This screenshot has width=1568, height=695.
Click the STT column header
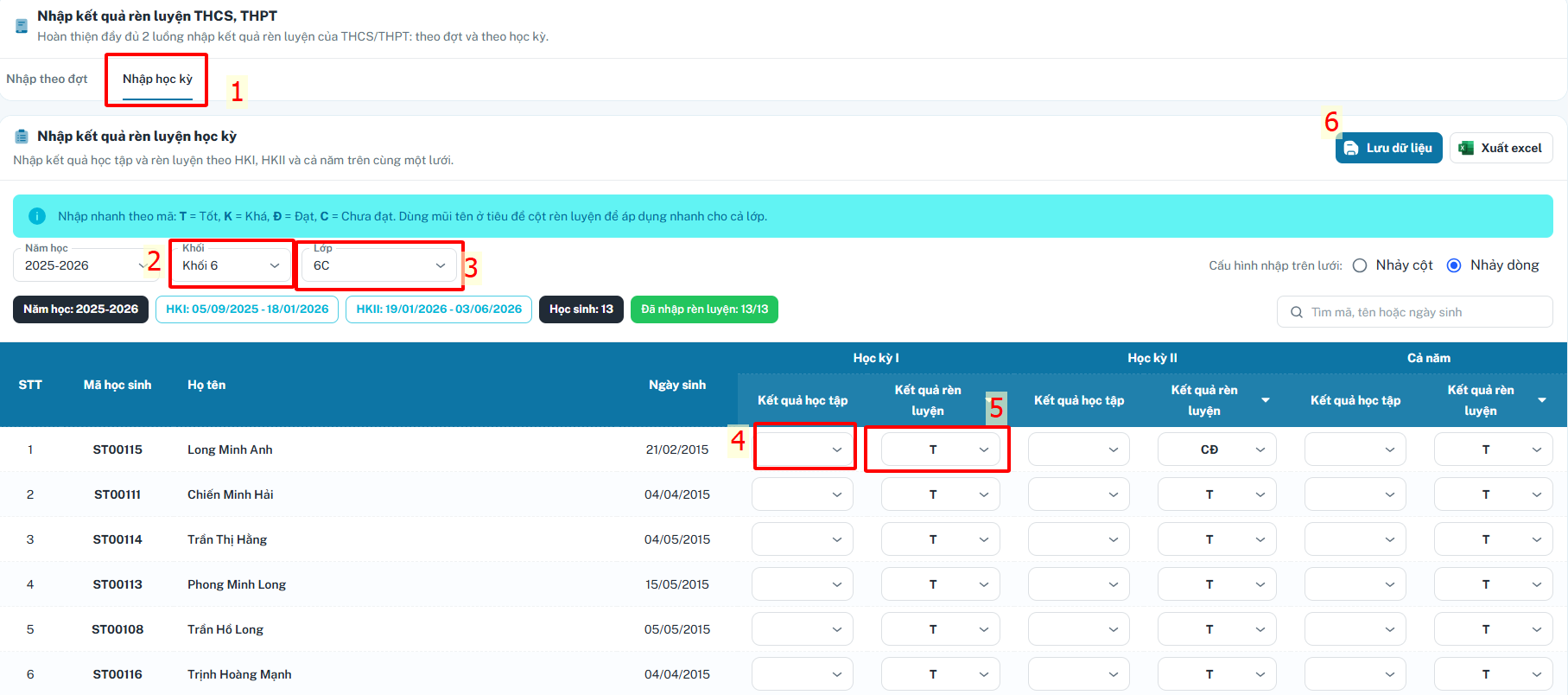[30, 385]
